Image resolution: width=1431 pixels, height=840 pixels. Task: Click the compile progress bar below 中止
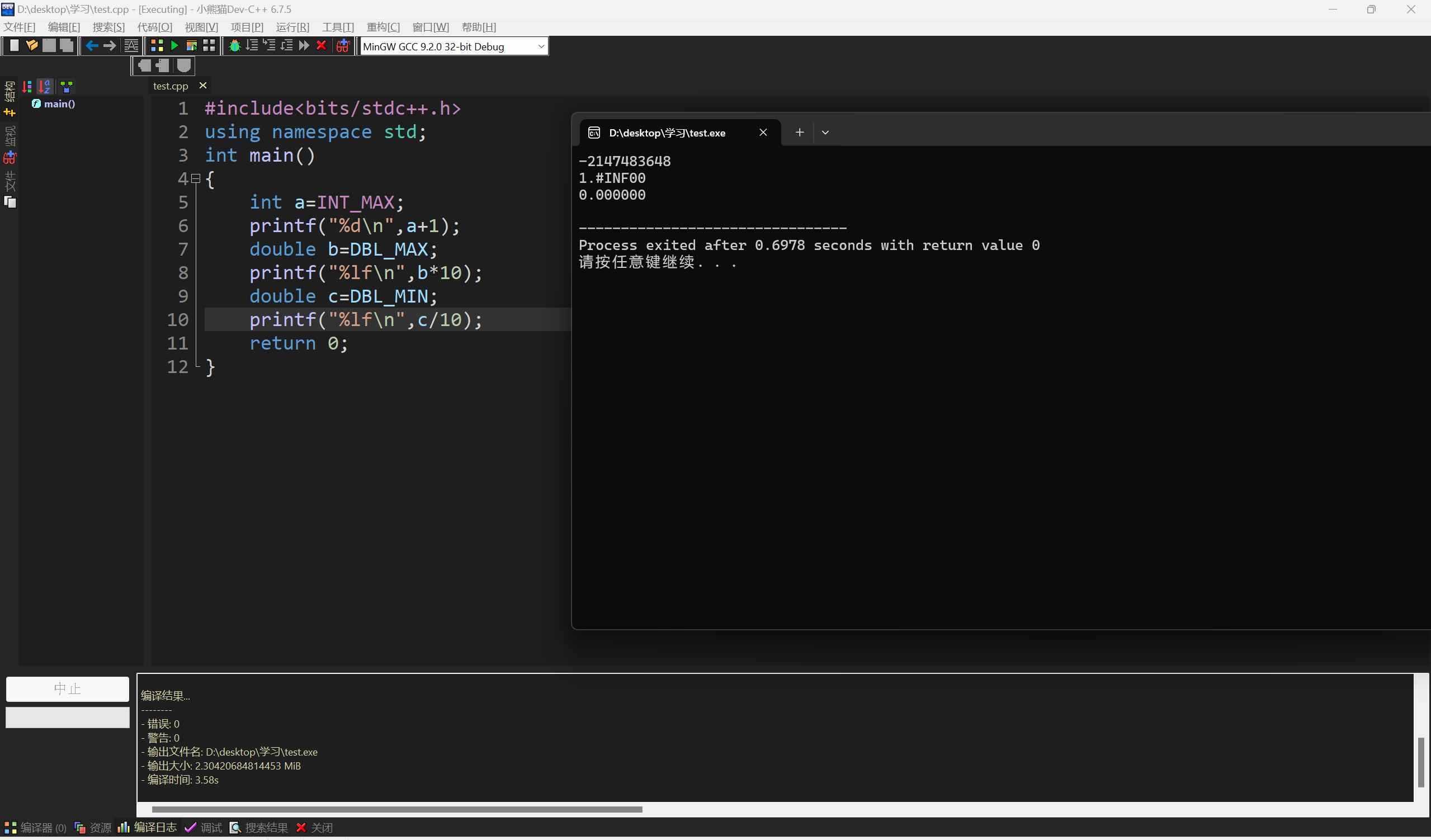(68, 718)
